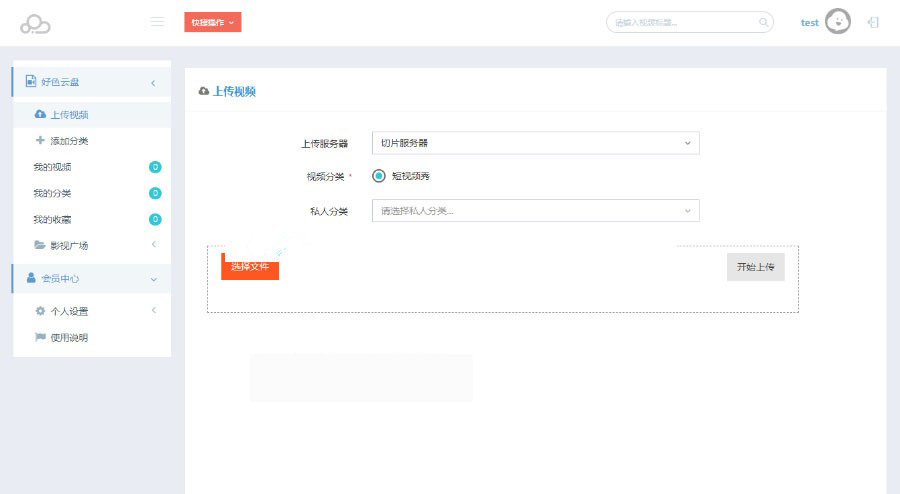Open 我的收藏 in the sidebar
Image resolution: width=900 pixels, height=494 pixels.
click(52, 219)
